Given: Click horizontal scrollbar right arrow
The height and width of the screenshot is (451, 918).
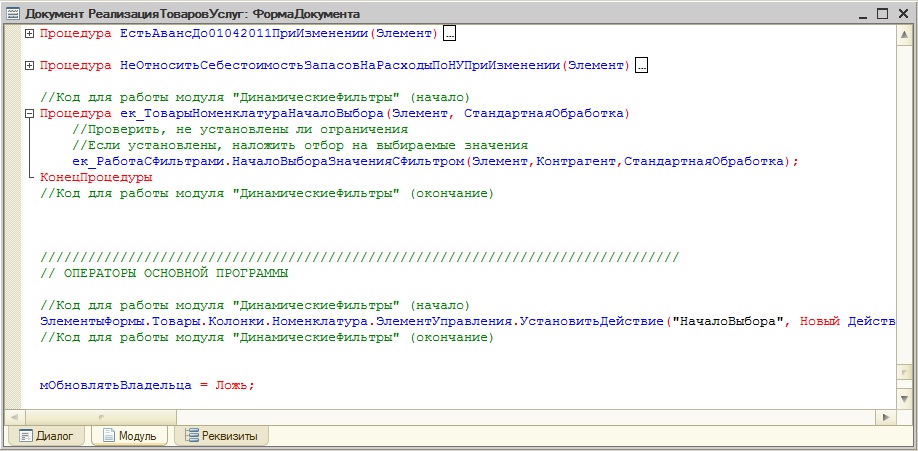Looking at the screenshot, I should click(x=885, y=417).
